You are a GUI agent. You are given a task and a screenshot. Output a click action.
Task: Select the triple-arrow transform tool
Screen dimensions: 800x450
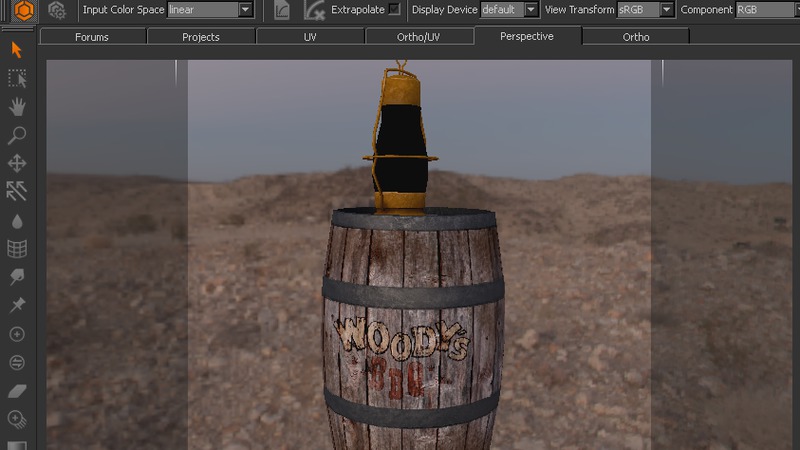click(17, 191)
